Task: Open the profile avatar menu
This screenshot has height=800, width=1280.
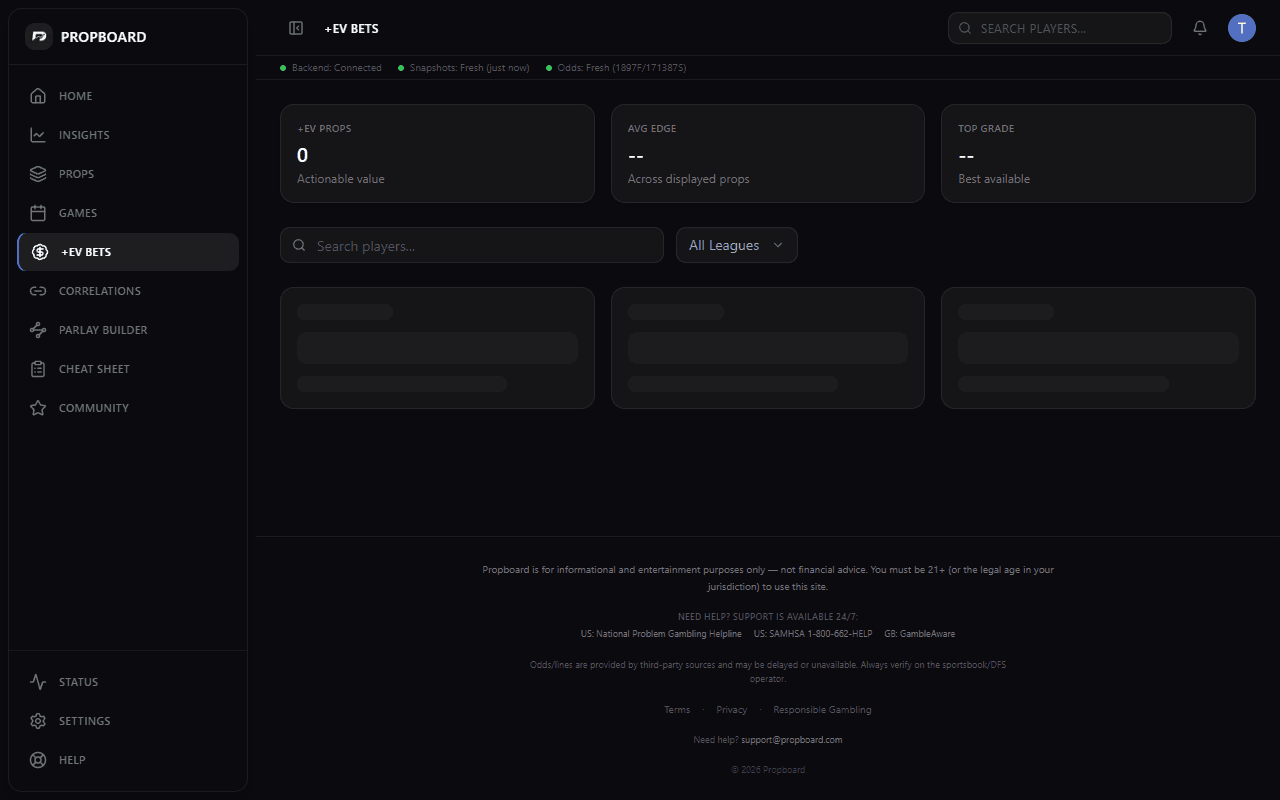Action: [x=1241, y=27]
